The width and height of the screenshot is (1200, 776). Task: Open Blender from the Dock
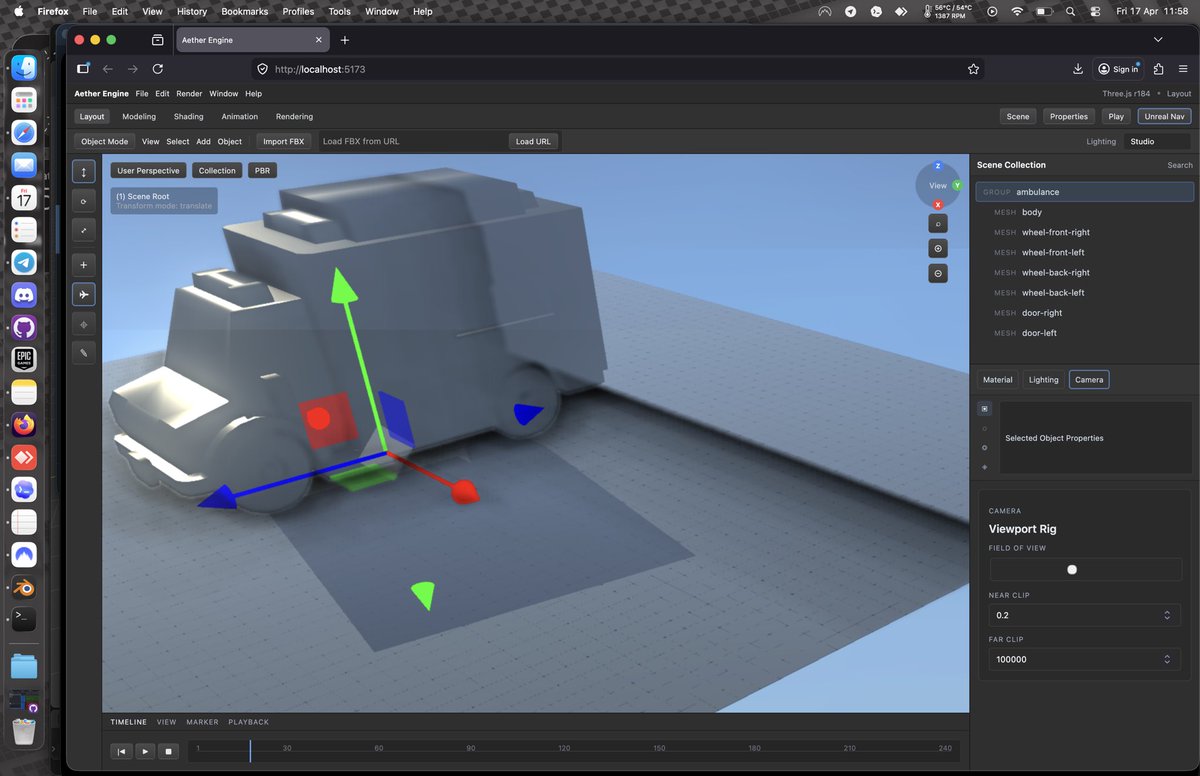tap(24, 587)
